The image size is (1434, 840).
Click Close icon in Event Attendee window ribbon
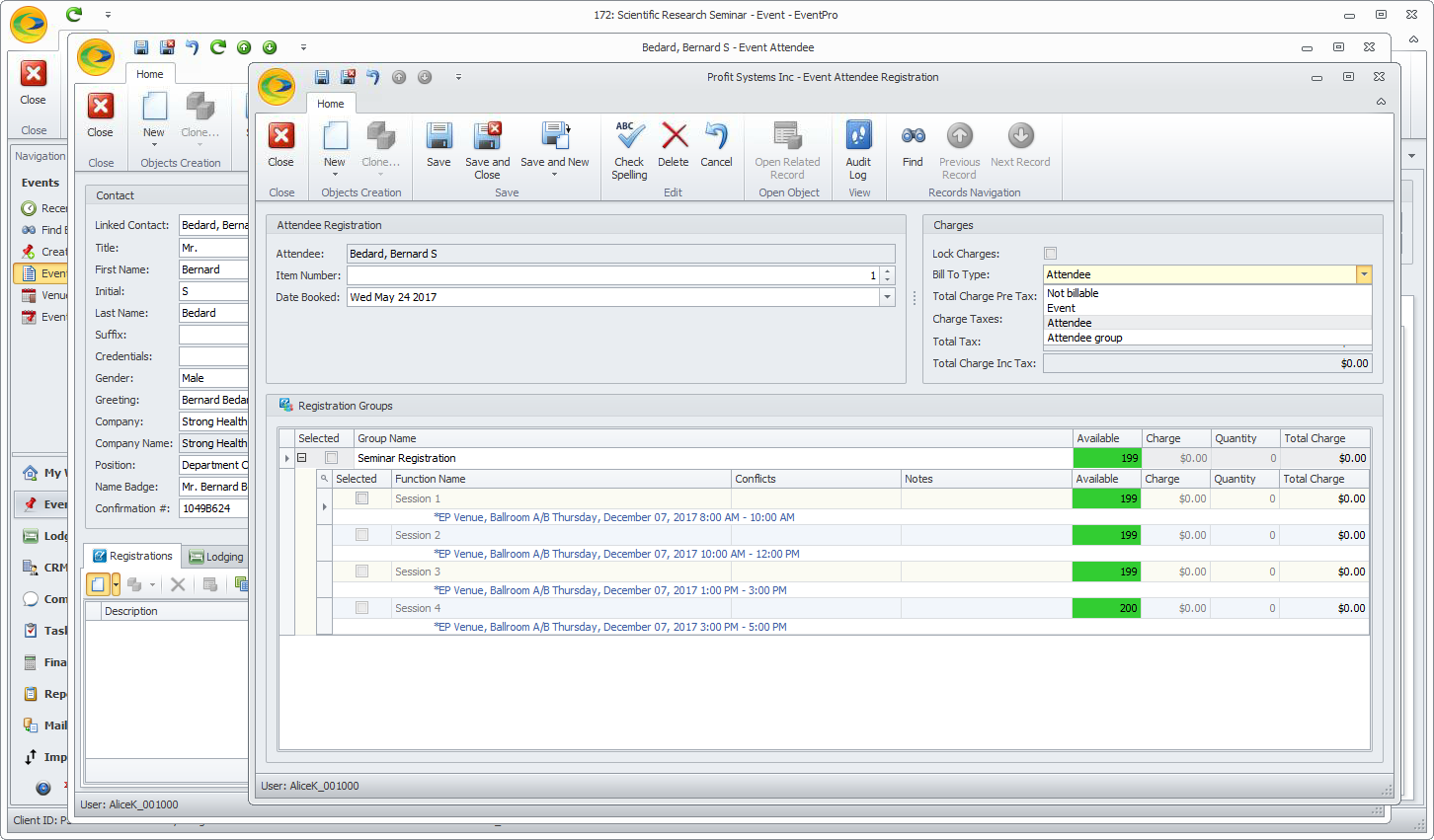(x=101, y=106)
